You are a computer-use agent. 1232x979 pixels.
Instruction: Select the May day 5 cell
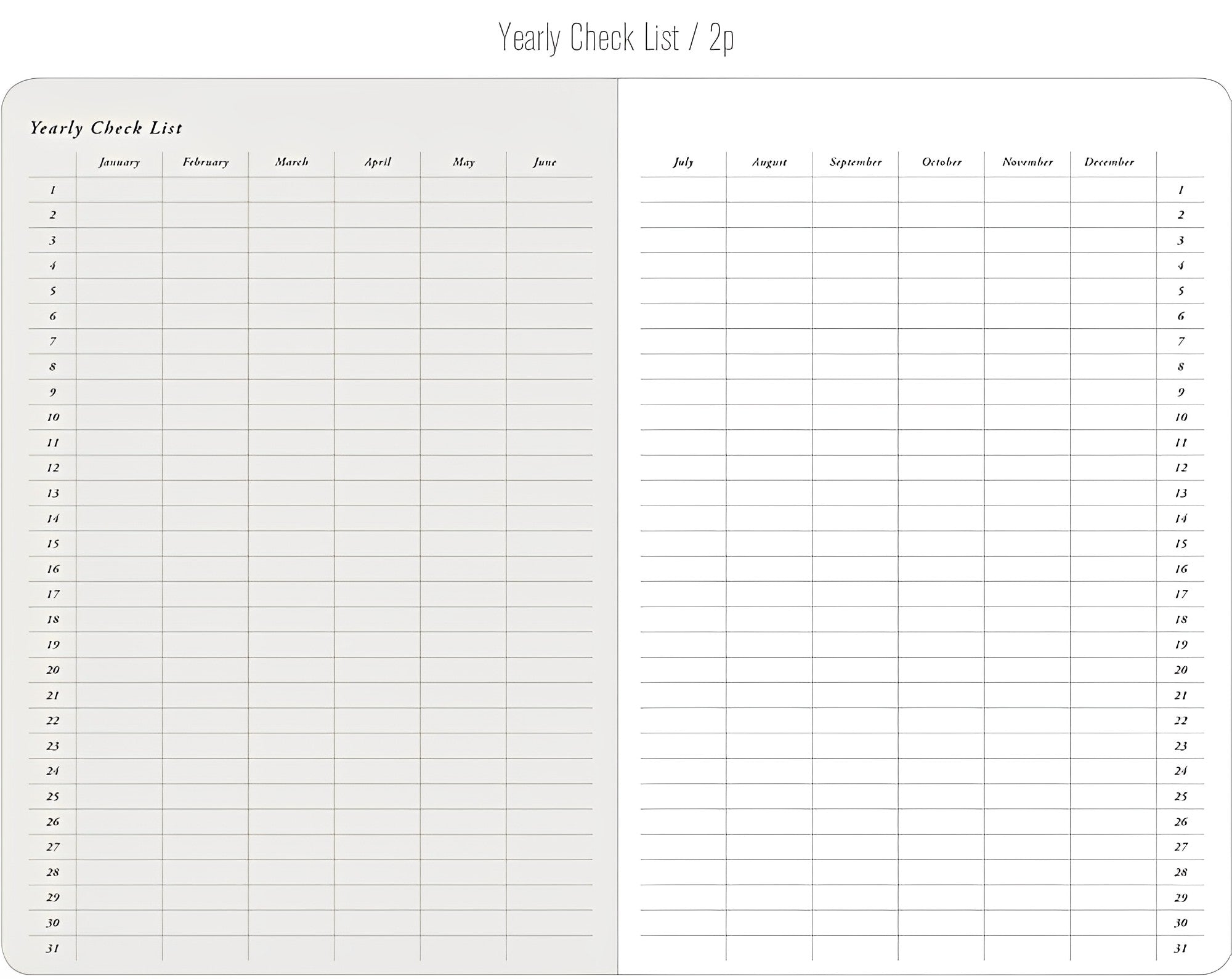pos(463,291)
